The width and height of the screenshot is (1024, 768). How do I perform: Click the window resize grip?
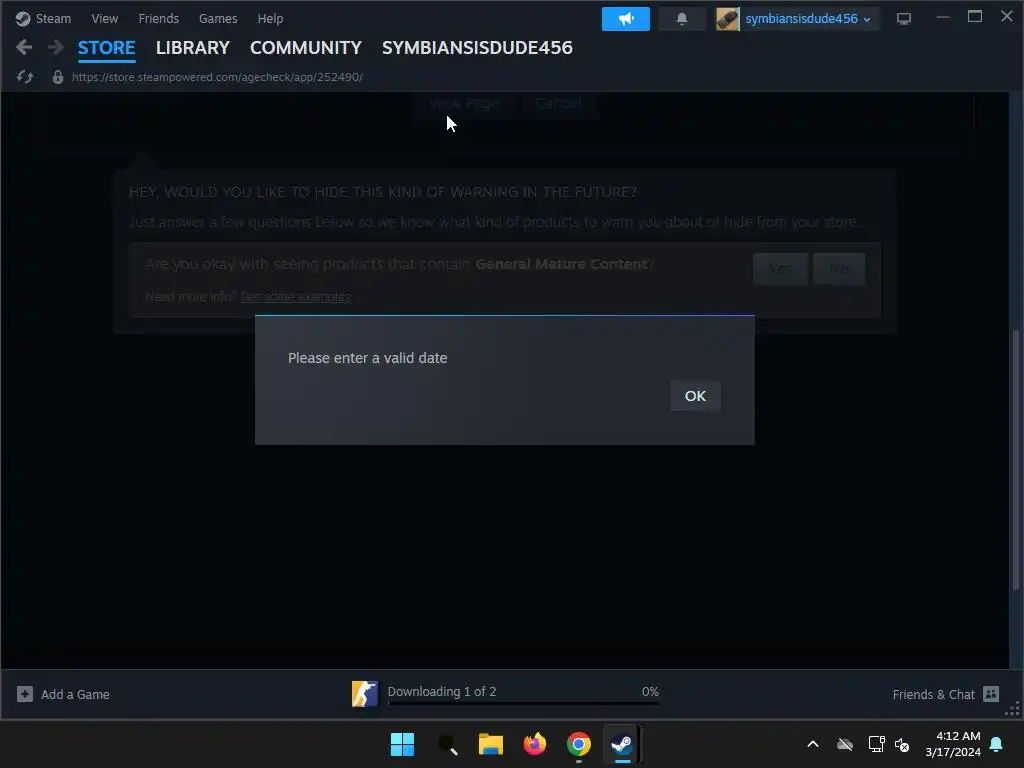pyautogui.click(x=1014, y=709)
